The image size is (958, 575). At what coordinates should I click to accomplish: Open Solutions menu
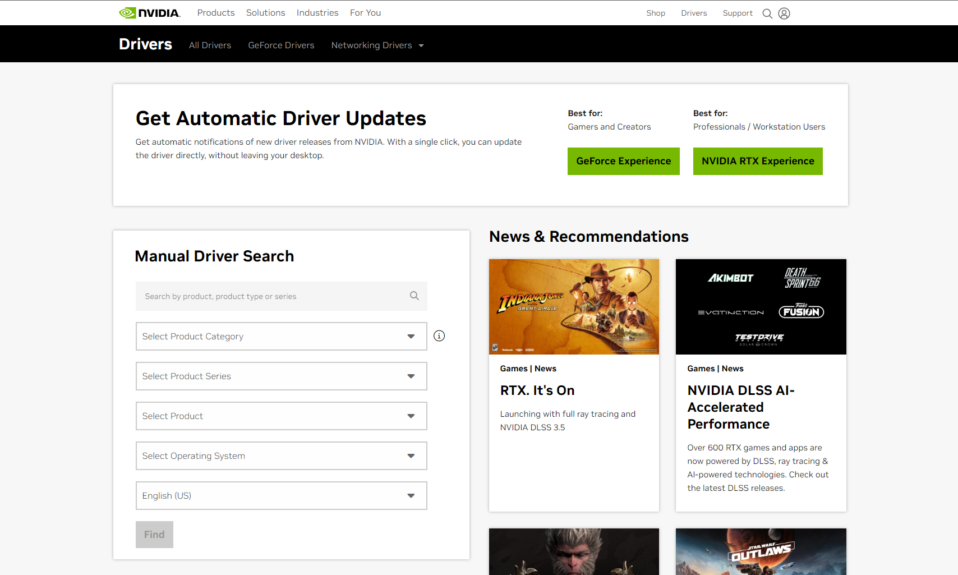point(265,13)
